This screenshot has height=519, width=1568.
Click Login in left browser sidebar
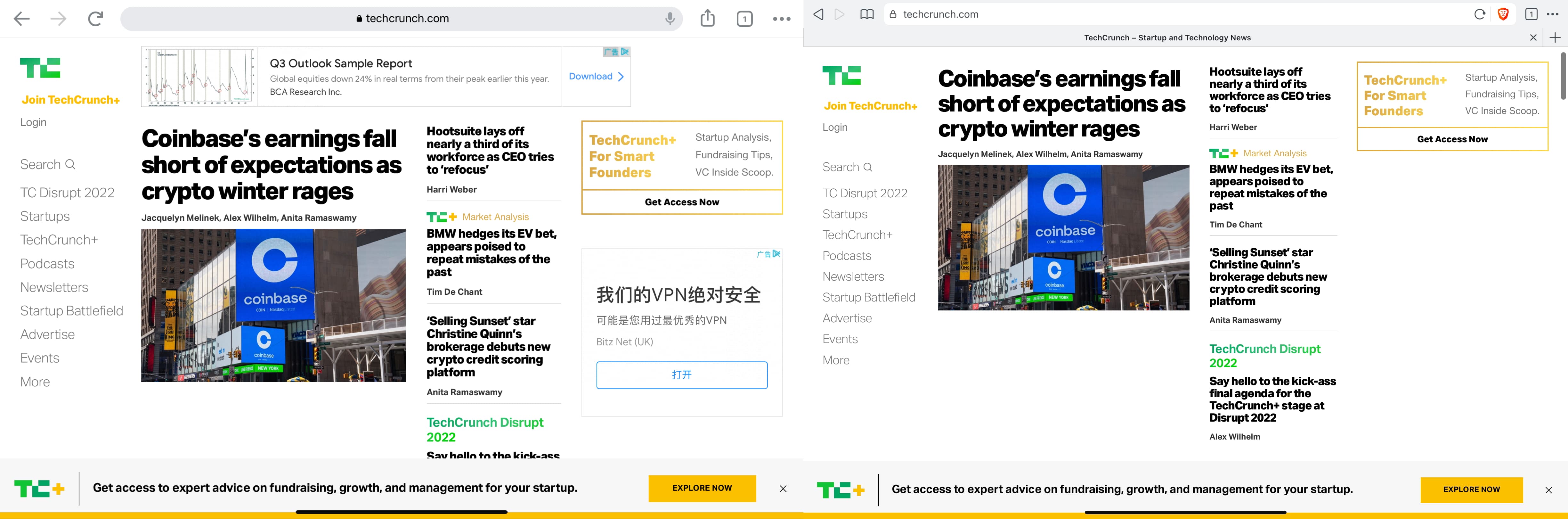[x=33, y=122]
